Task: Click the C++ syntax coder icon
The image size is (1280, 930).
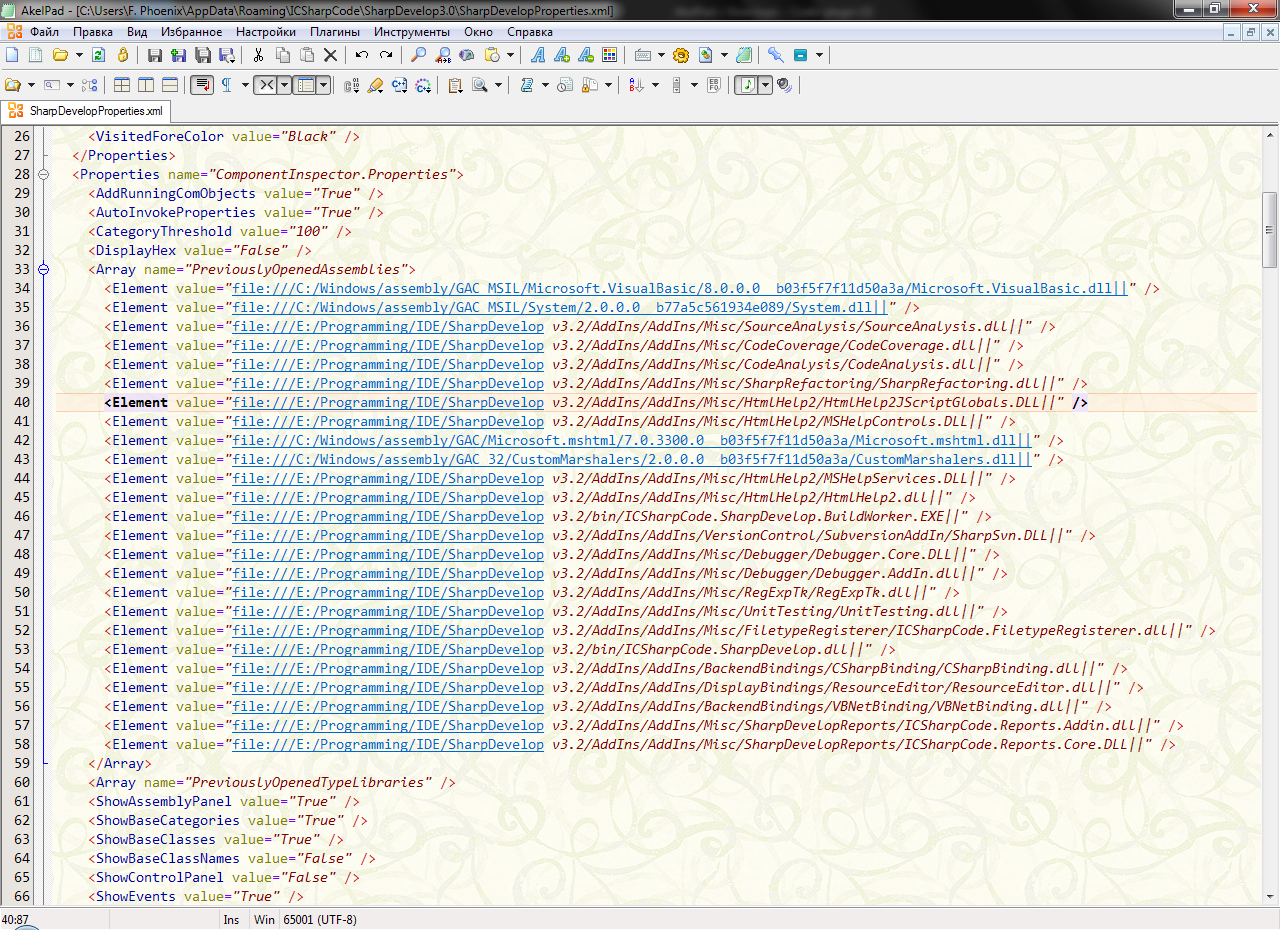Action: [399, 85]
